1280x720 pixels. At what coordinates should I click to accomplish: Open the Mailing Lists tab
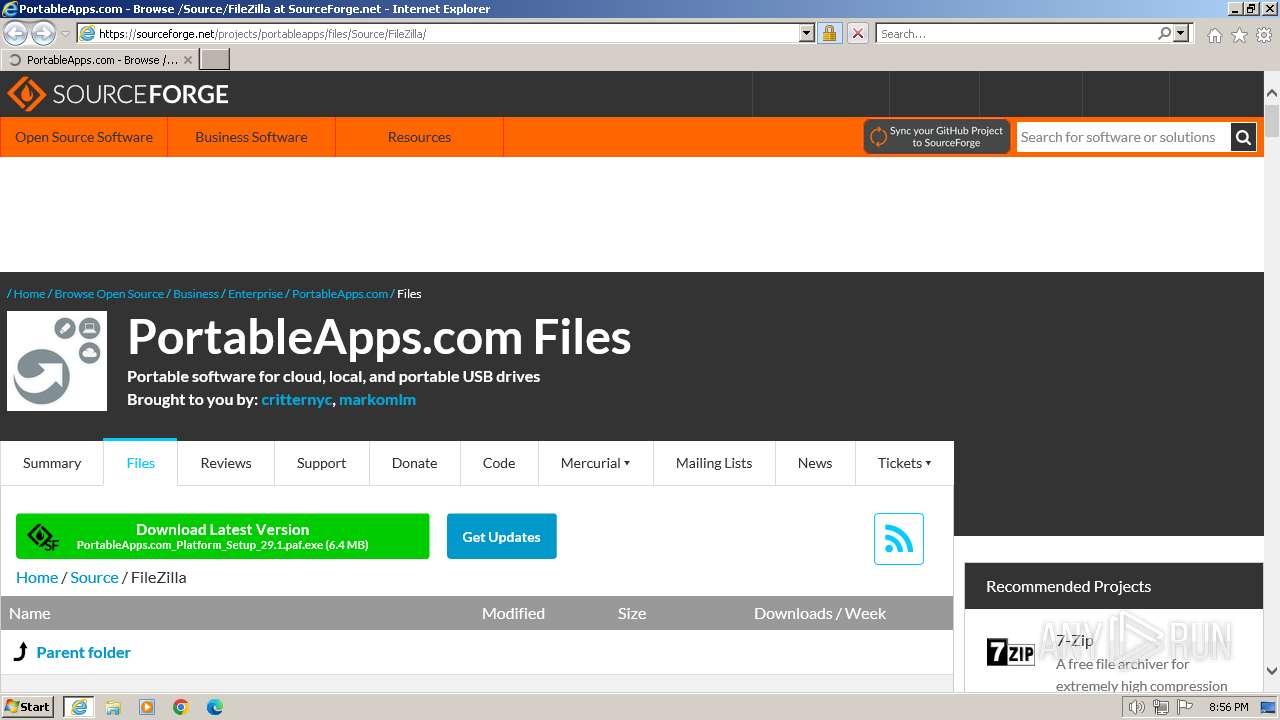(714, 463)
